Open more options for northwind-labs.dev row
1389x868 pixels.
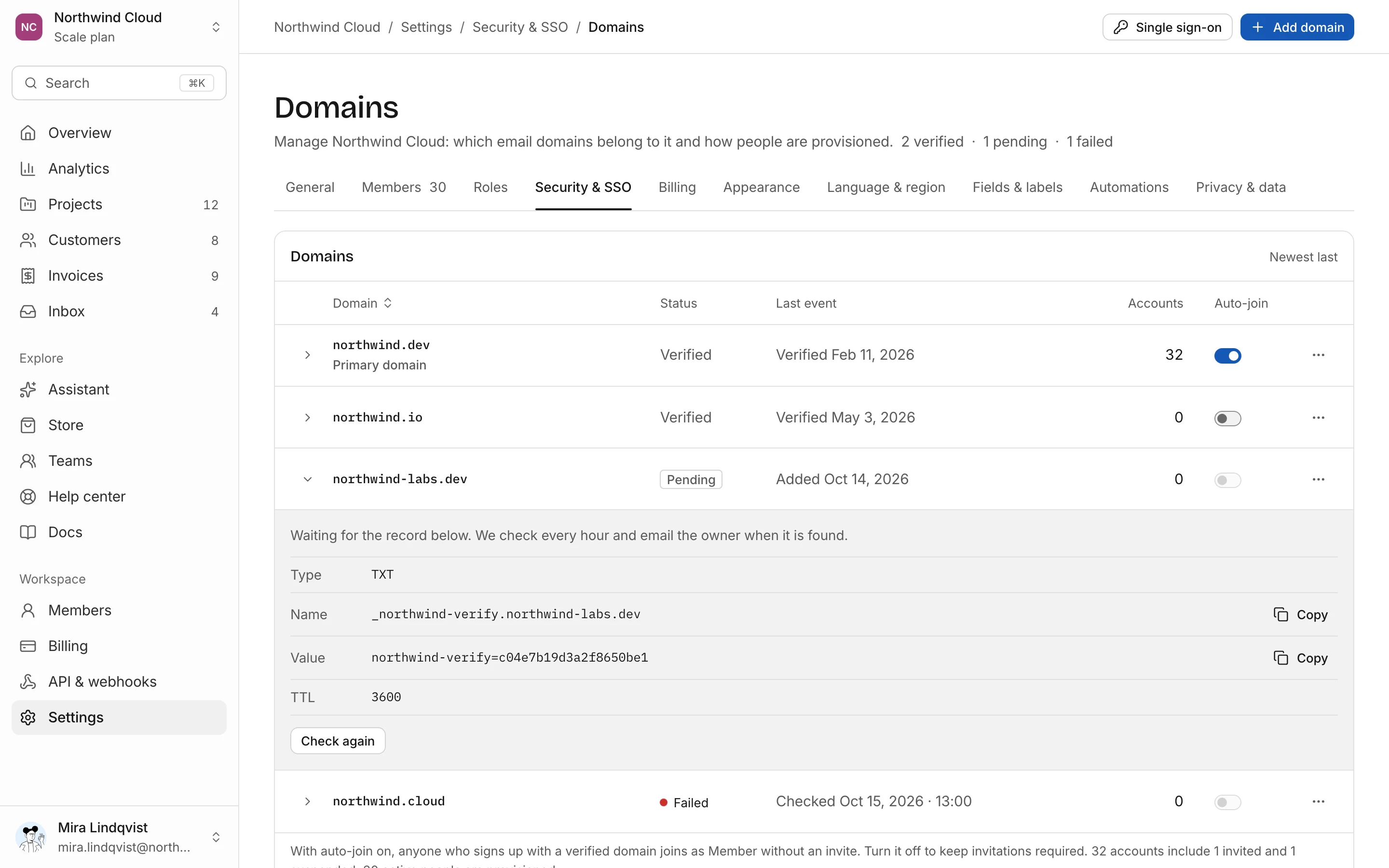(1318, 479)
